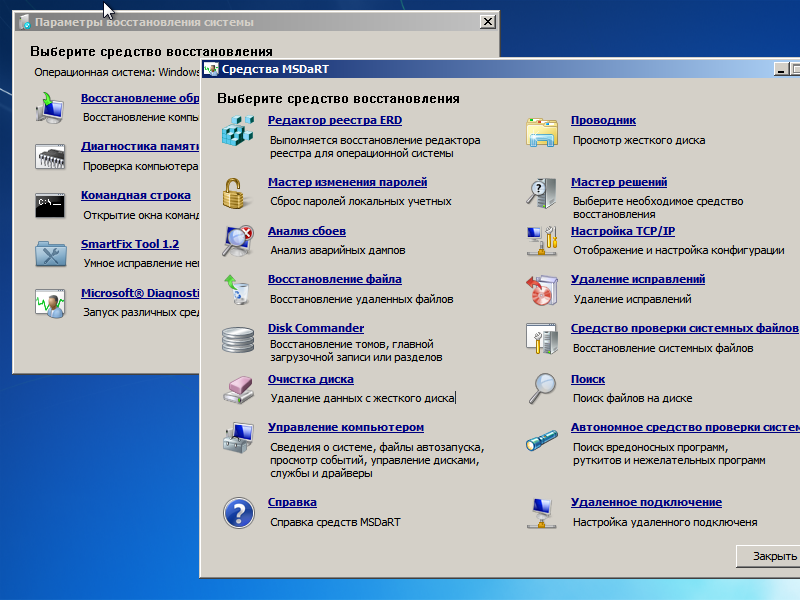The width and height of the screenshot is (800, 600).
Task: Click the hotfix uninstall disc icon
Action: pos(541,290)
